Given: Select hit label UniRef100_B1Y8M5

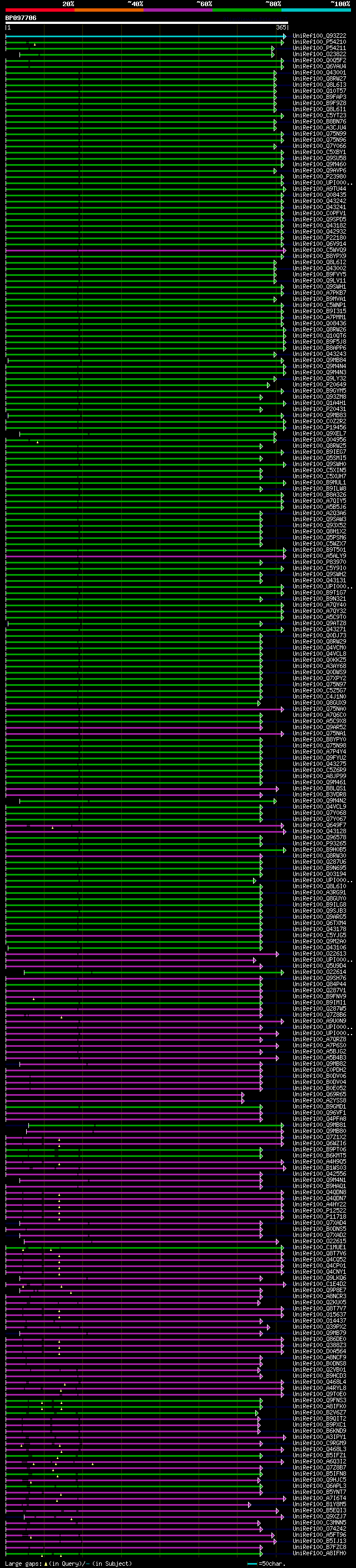Looking at the screenshot, I should click(319, 1504).
